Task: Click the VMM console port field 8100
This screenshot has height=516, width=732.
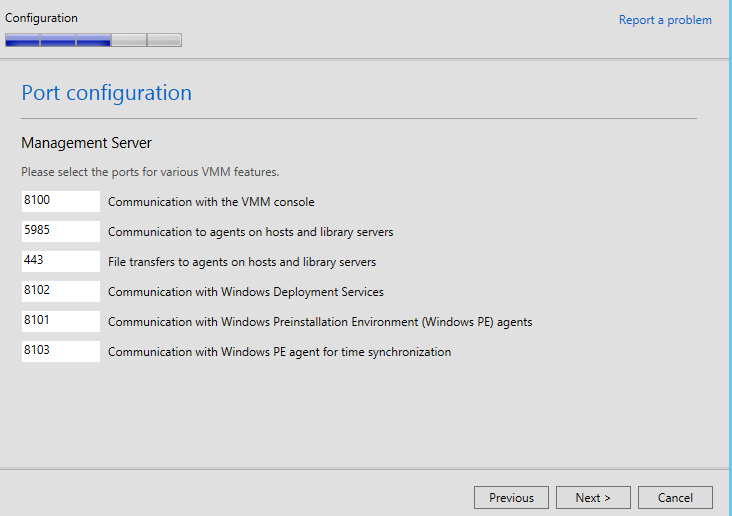Action: point(60,201)
